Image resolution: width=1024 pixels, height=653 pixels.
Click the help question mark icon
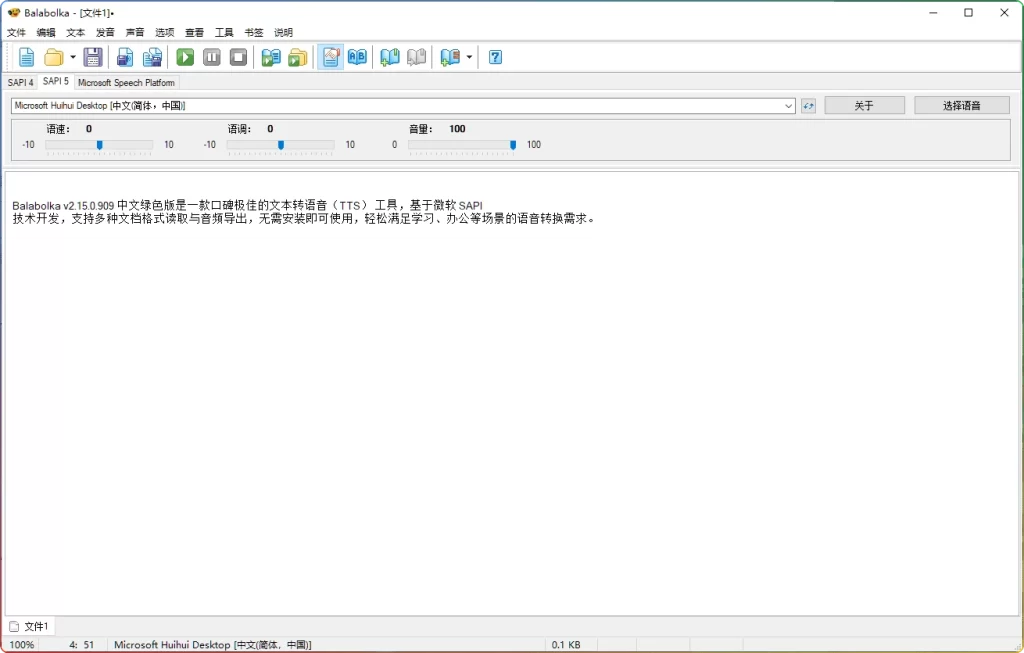point(494,57)
